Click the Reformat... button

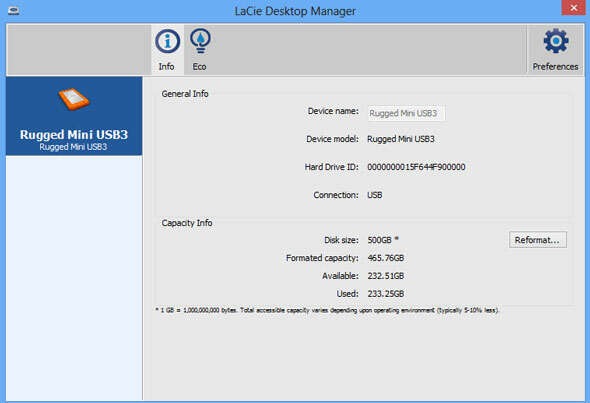click(538, 240)
